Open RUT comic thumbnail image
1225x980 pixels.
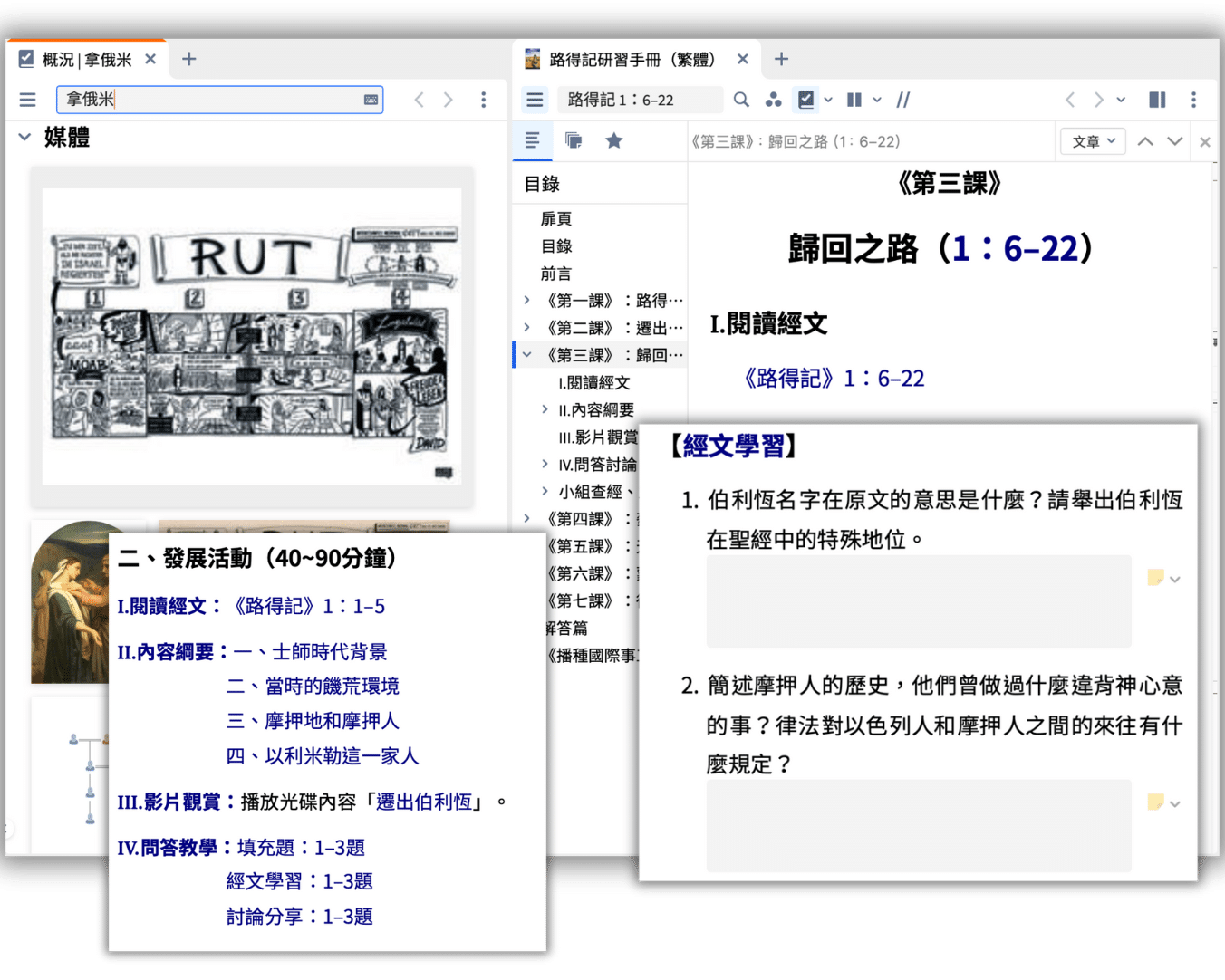pos(252,337)
